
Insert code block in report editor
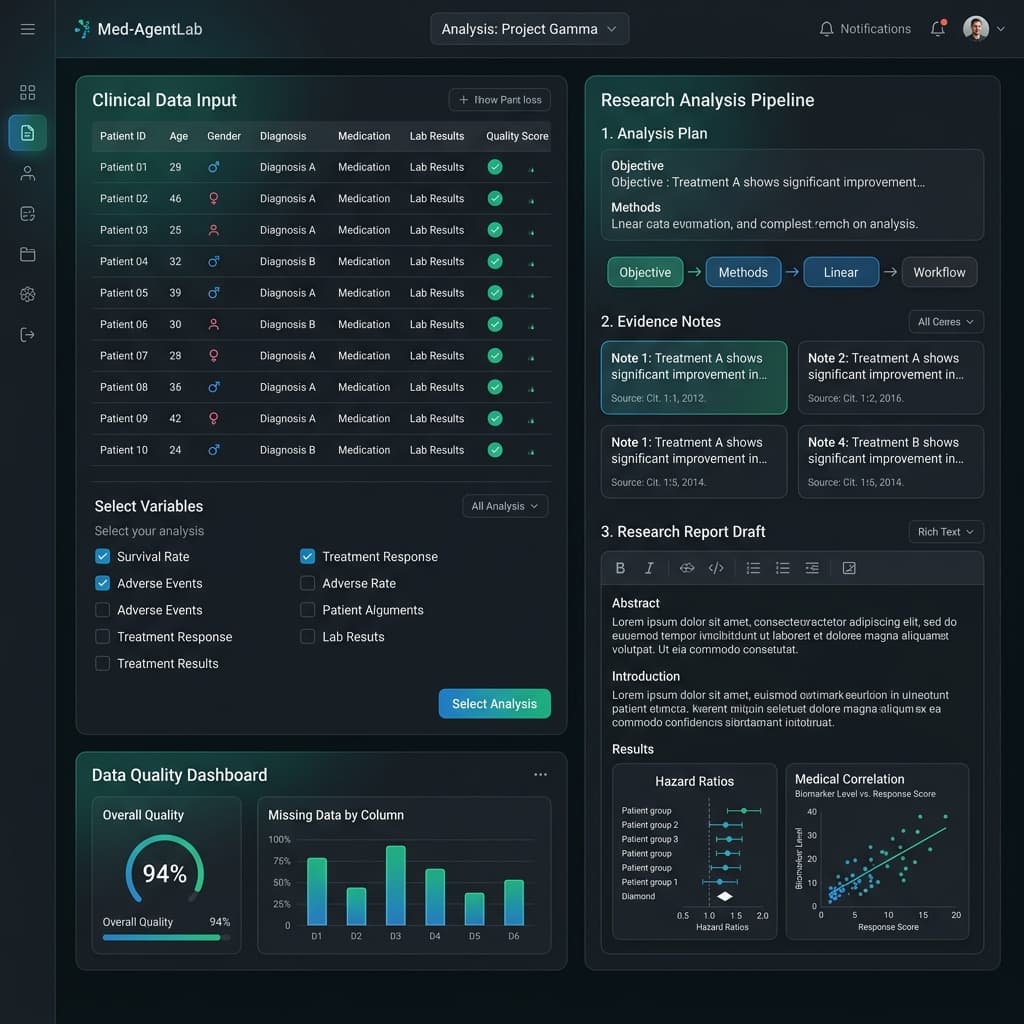tap(716, 568)
